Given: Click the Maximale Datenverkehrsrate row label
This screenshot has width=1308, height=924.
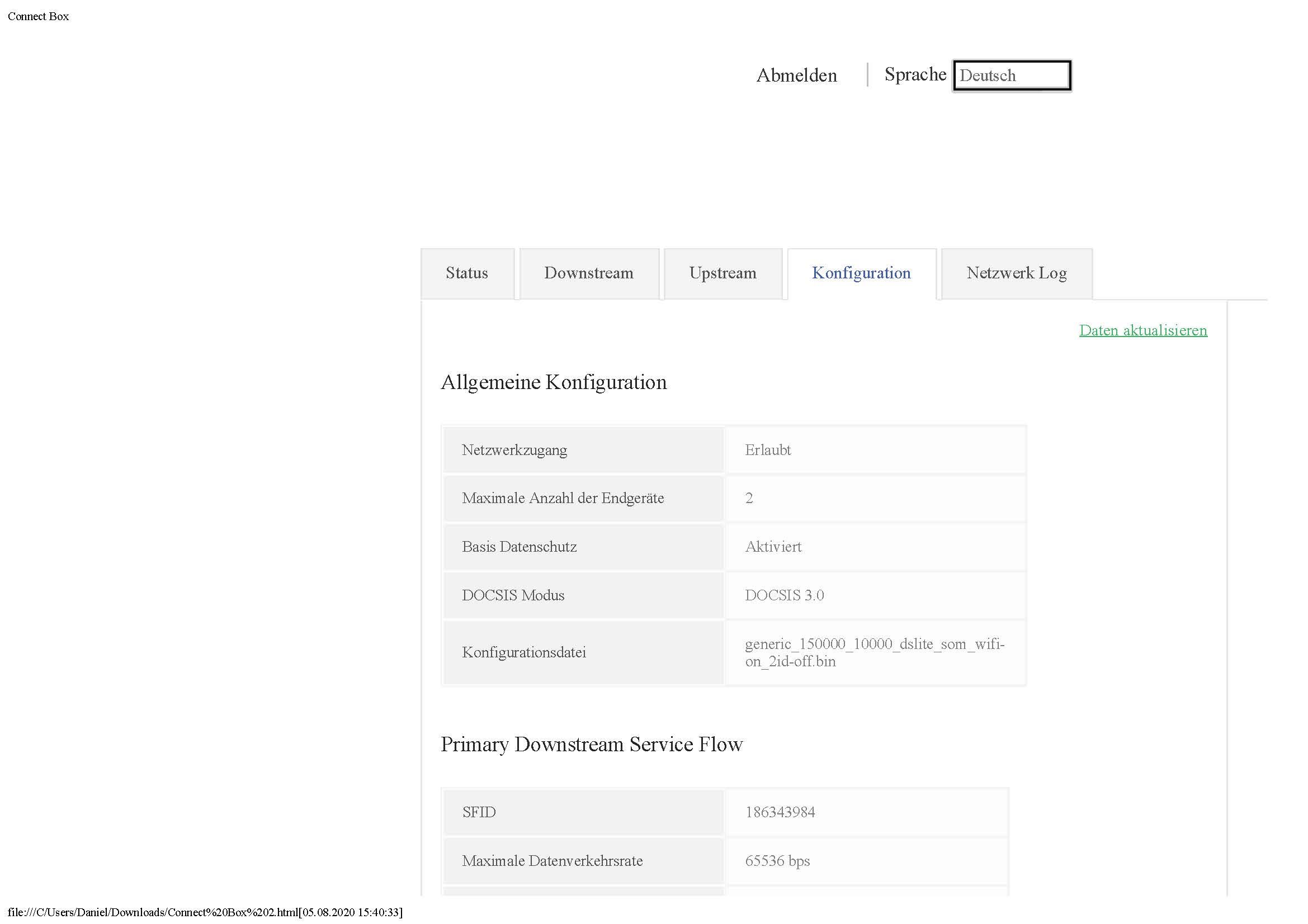Looking at the screenshot, I should click(551, 860).
